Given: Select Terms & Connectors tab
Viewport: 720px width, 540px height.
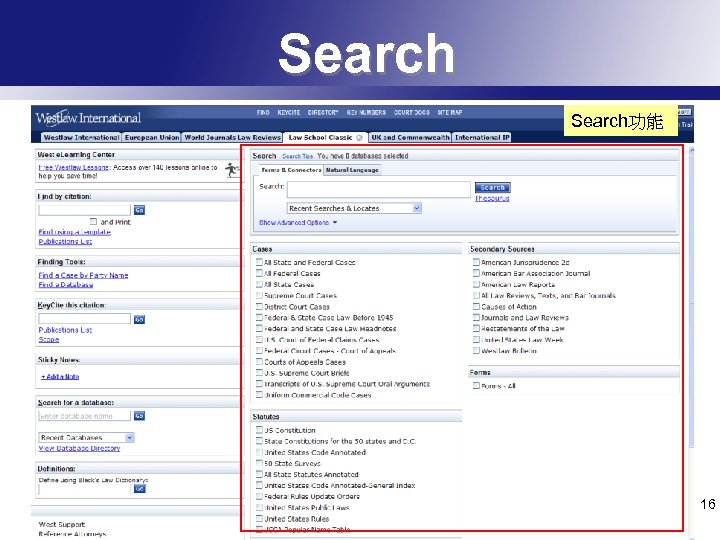Looking at the screenshot, I should [291, 170].
